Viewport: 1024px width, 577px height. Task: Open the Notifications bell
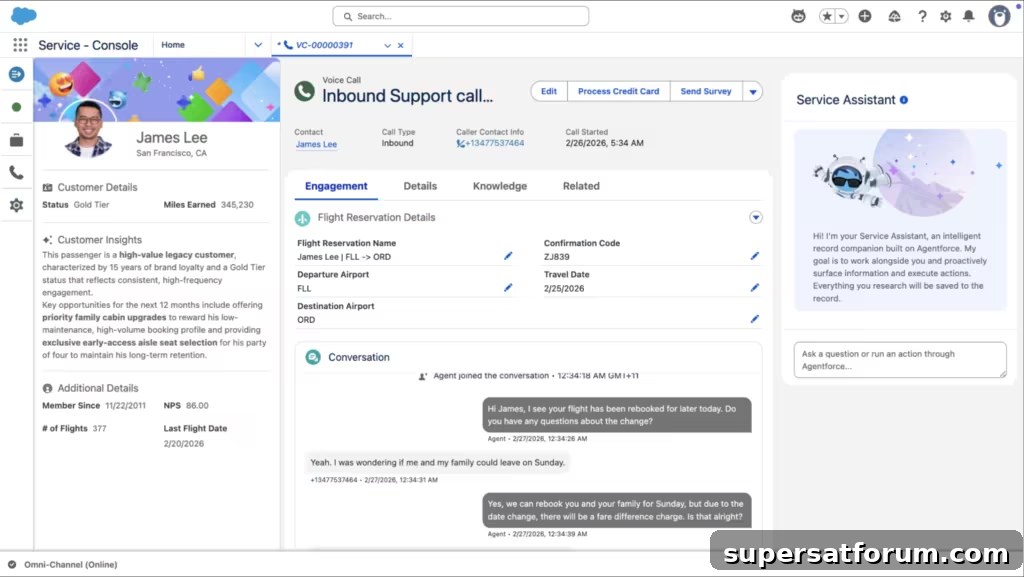(968, 16)
